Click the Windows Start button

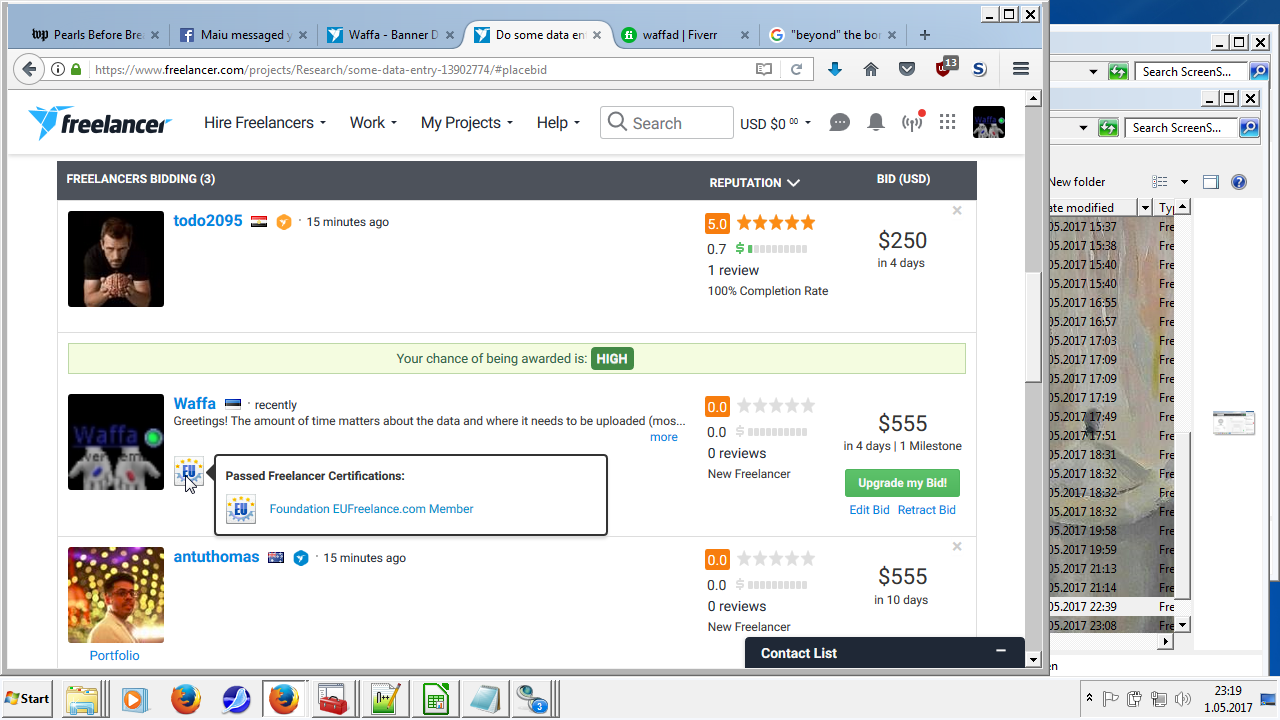(x=28, y=698)
